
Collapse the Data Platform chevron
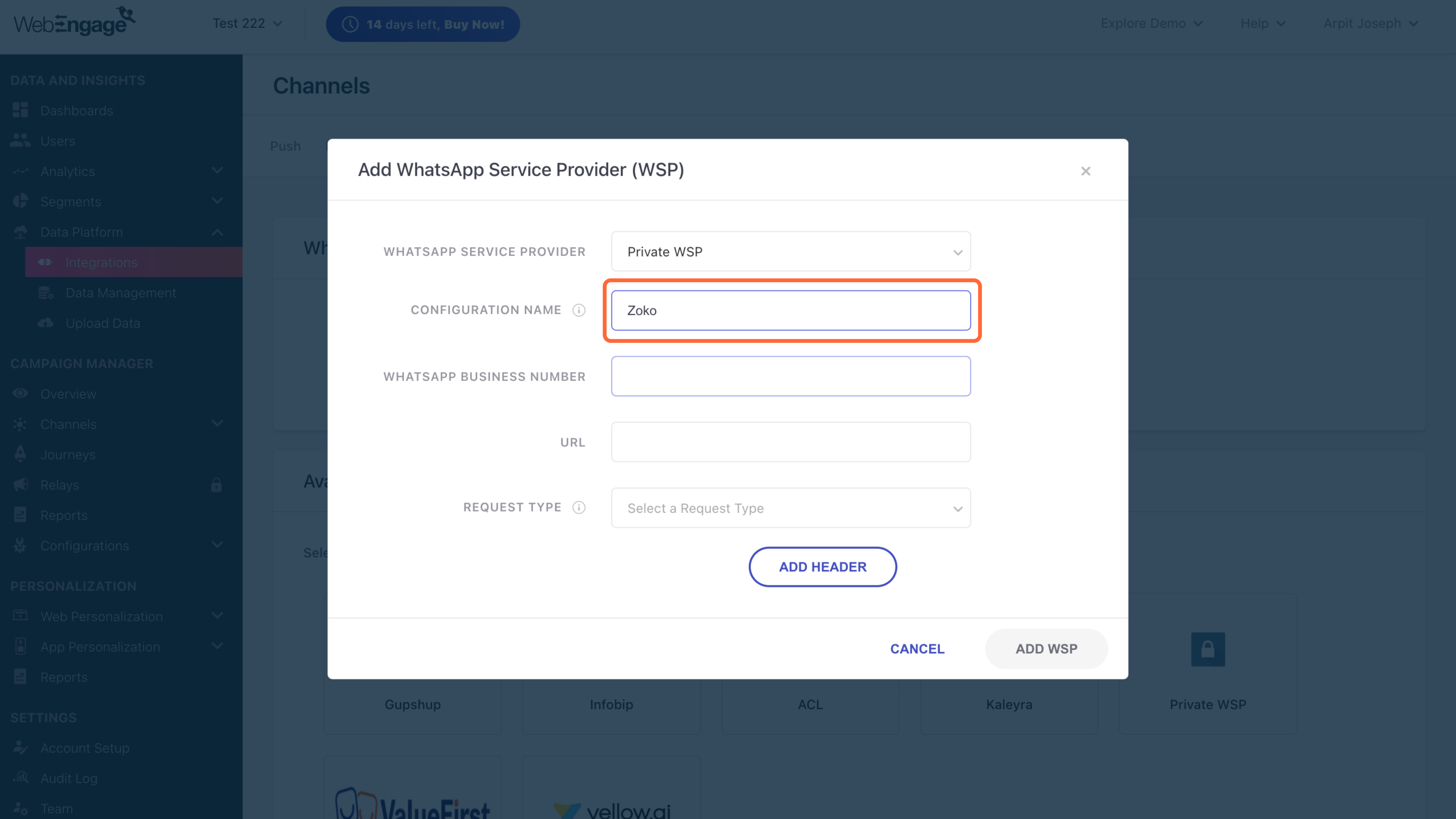(217, 232)
